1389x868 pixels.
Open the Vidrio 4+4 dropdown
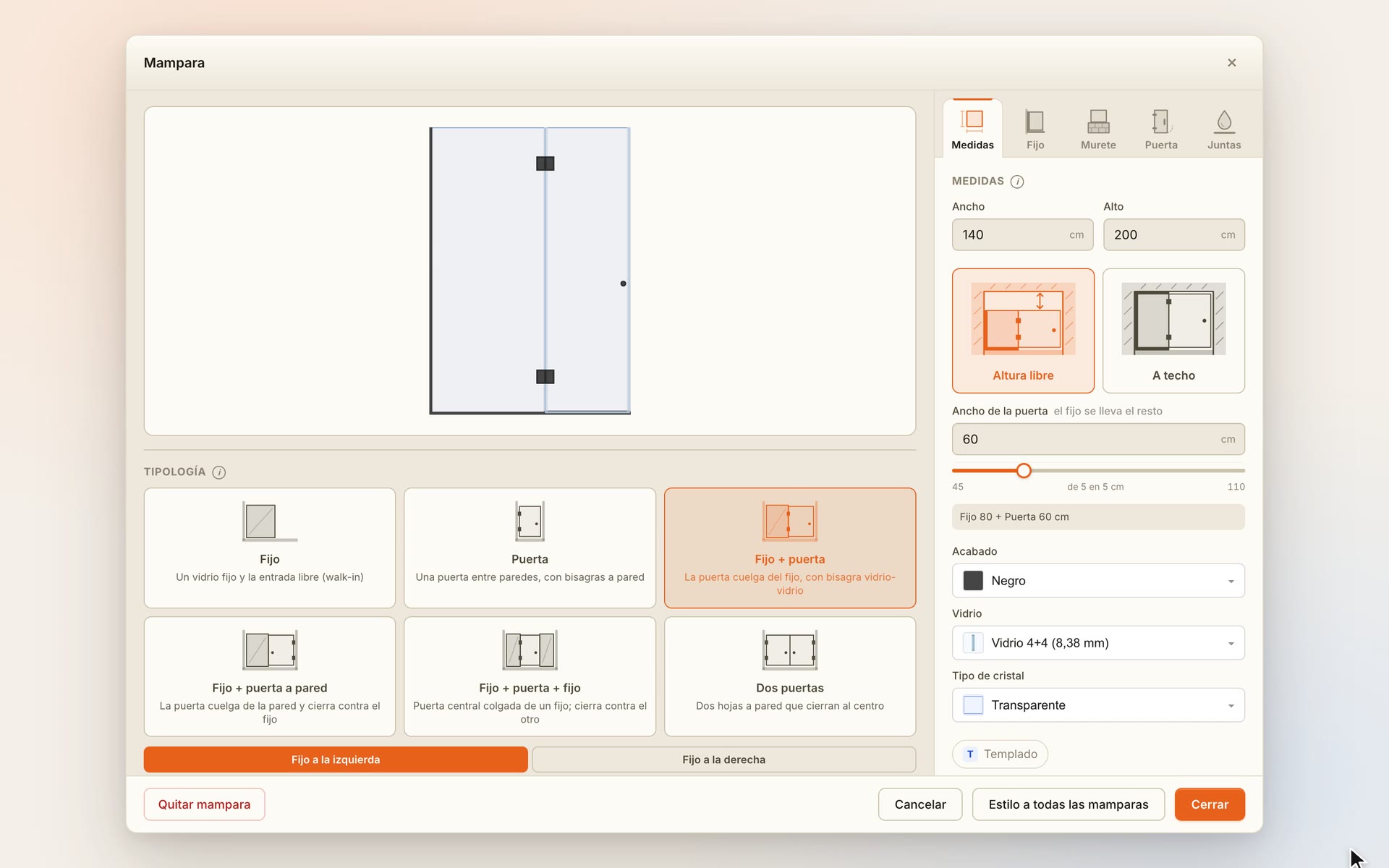[x=1098, y=643]
